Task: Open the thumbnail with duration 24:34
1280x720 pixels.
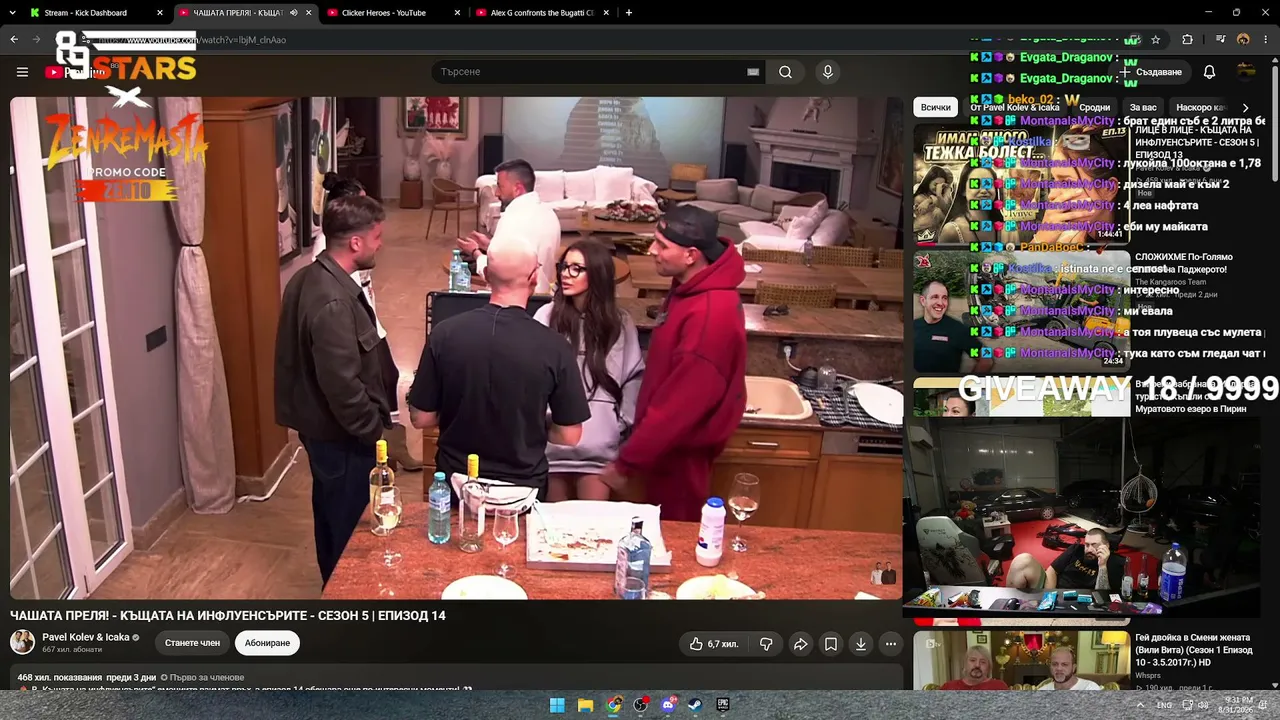Action: coord(1021,311)
